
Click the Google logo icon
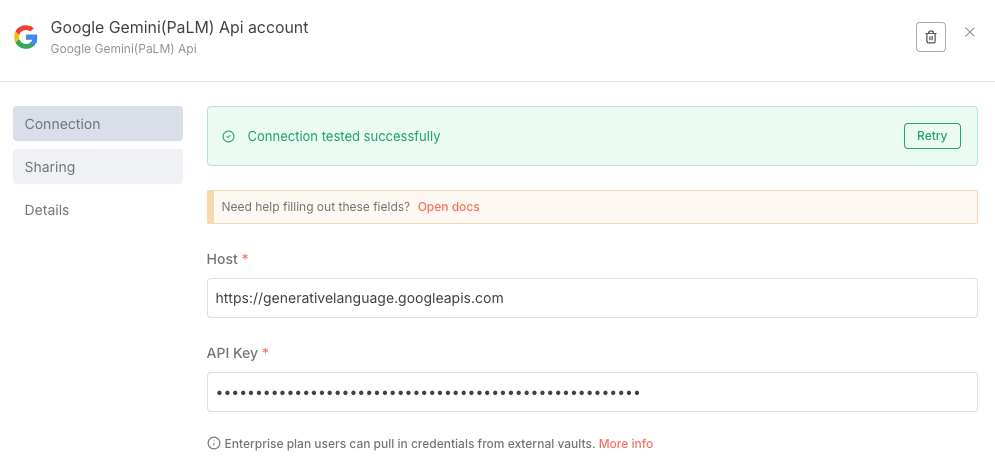pos(26,37)
